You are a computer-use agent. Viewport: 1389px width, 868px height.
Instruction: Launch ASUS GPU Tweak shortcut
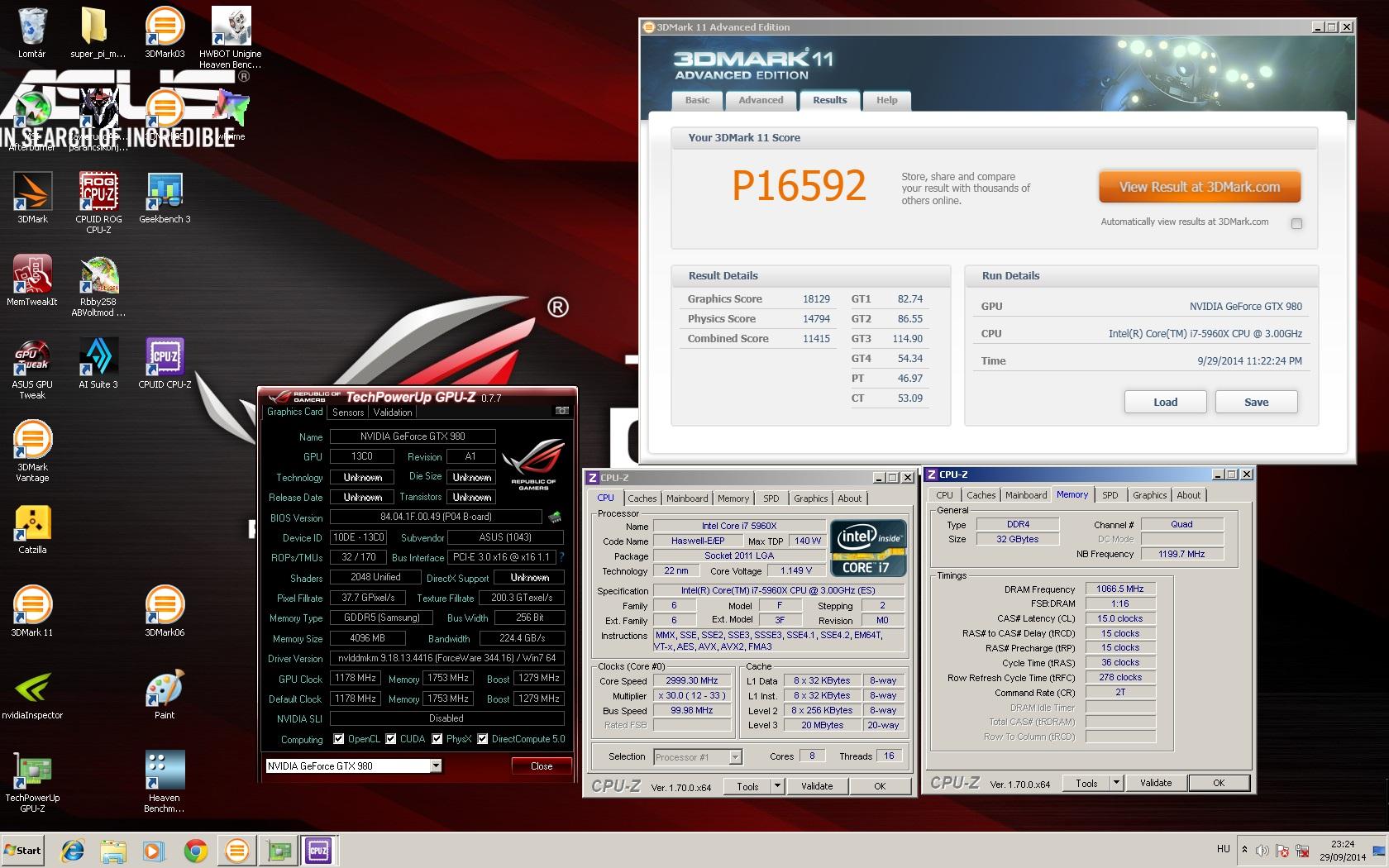(32, 368)
